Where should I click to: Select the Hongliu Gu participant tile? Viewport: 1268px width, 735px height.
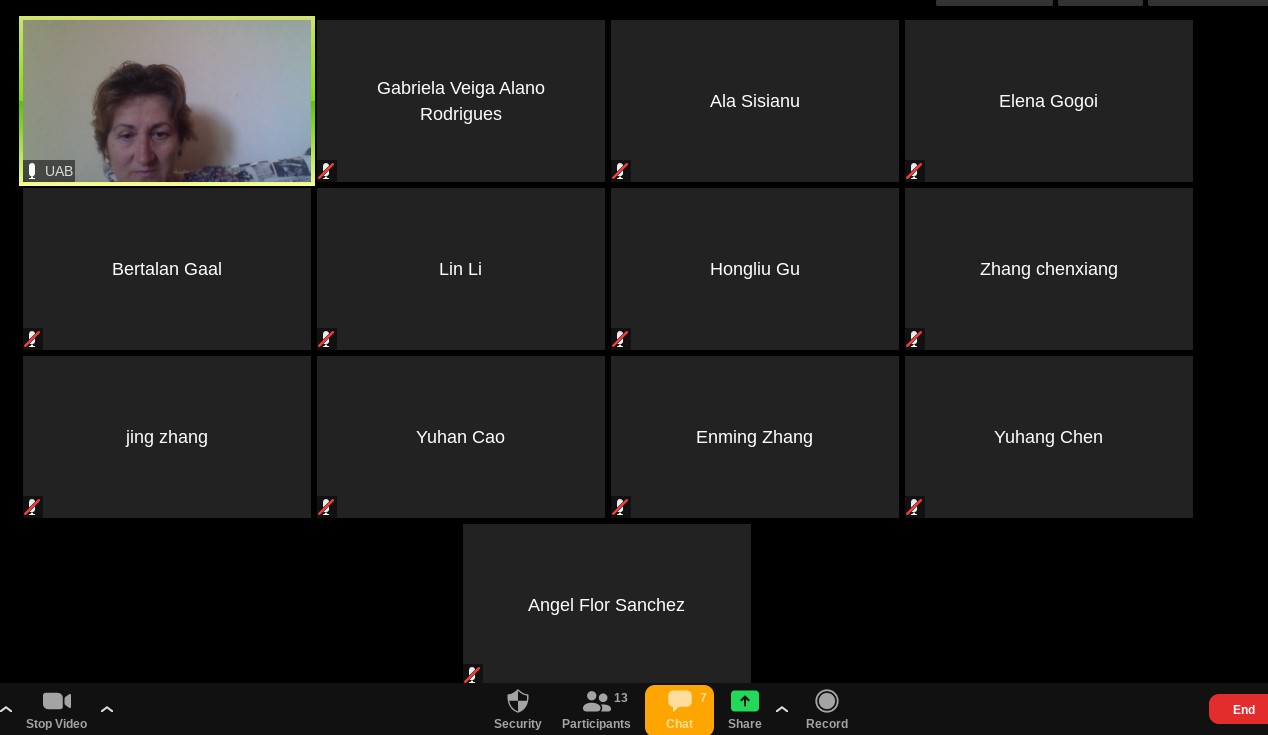pyautogui.click(x=754, y=269)
